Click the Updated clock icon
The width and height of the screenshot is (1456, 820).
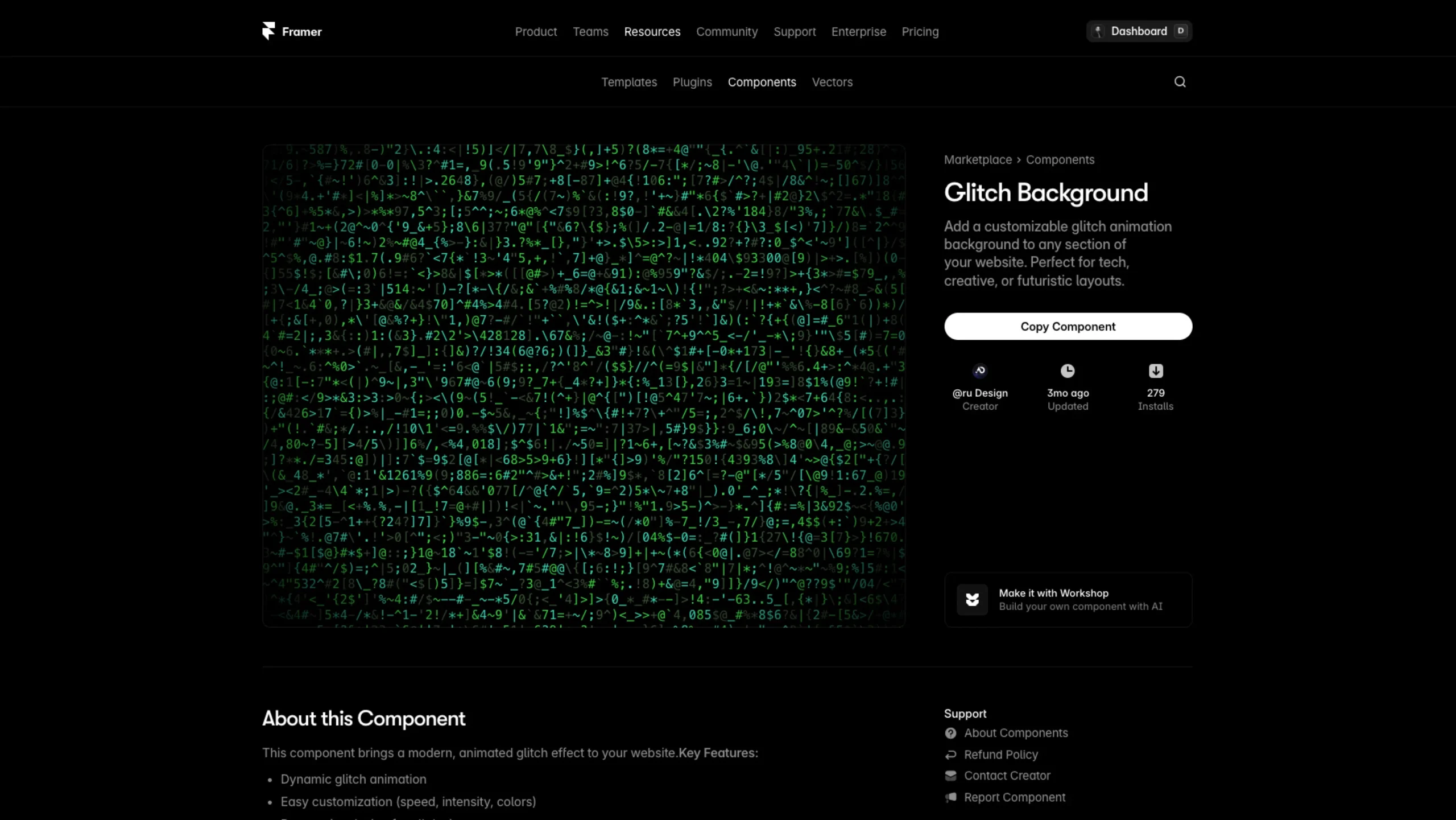pos(1068,370)
